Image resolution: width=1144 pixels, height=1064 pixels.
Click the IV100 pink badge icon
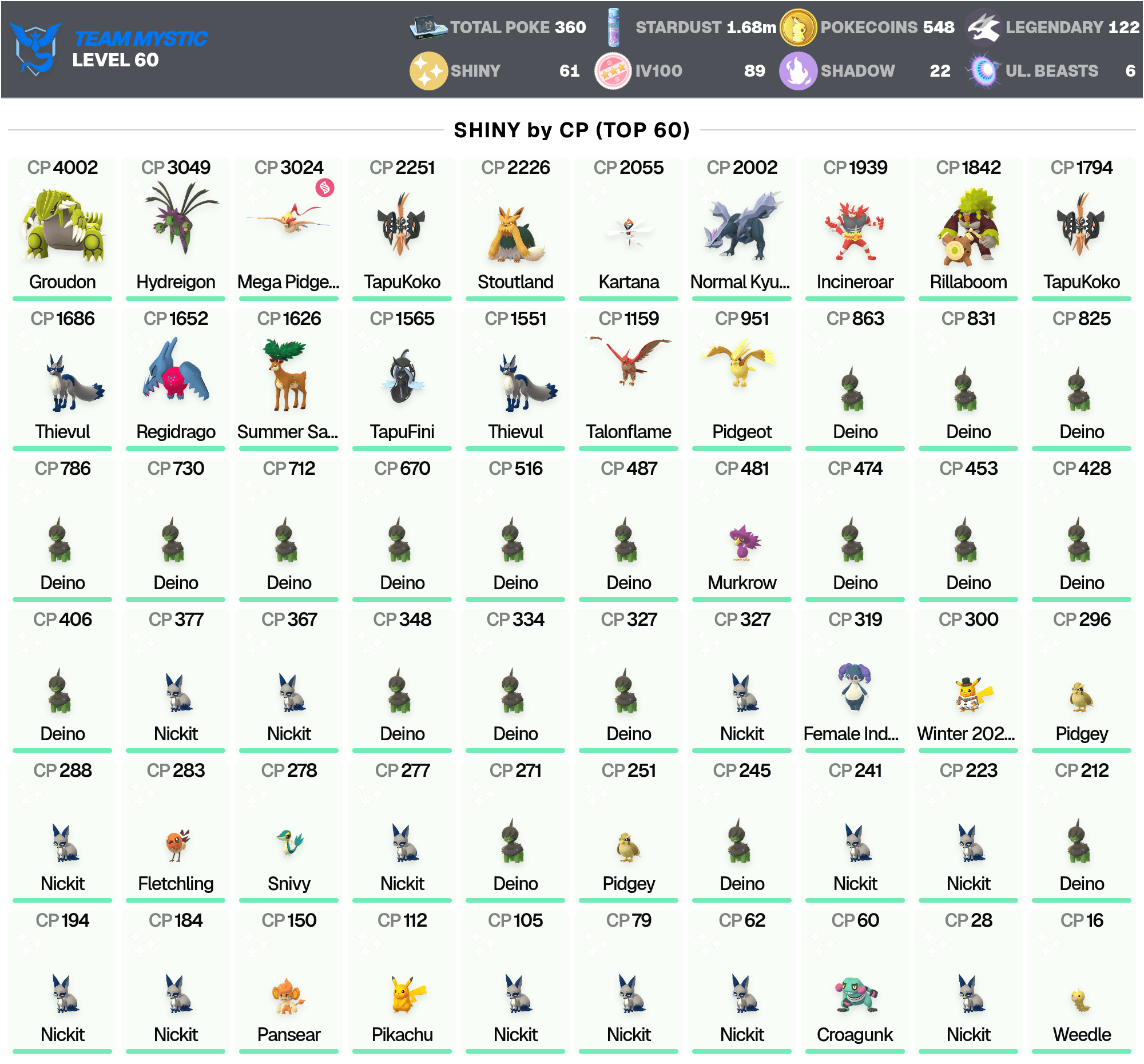tap(613, 71)
